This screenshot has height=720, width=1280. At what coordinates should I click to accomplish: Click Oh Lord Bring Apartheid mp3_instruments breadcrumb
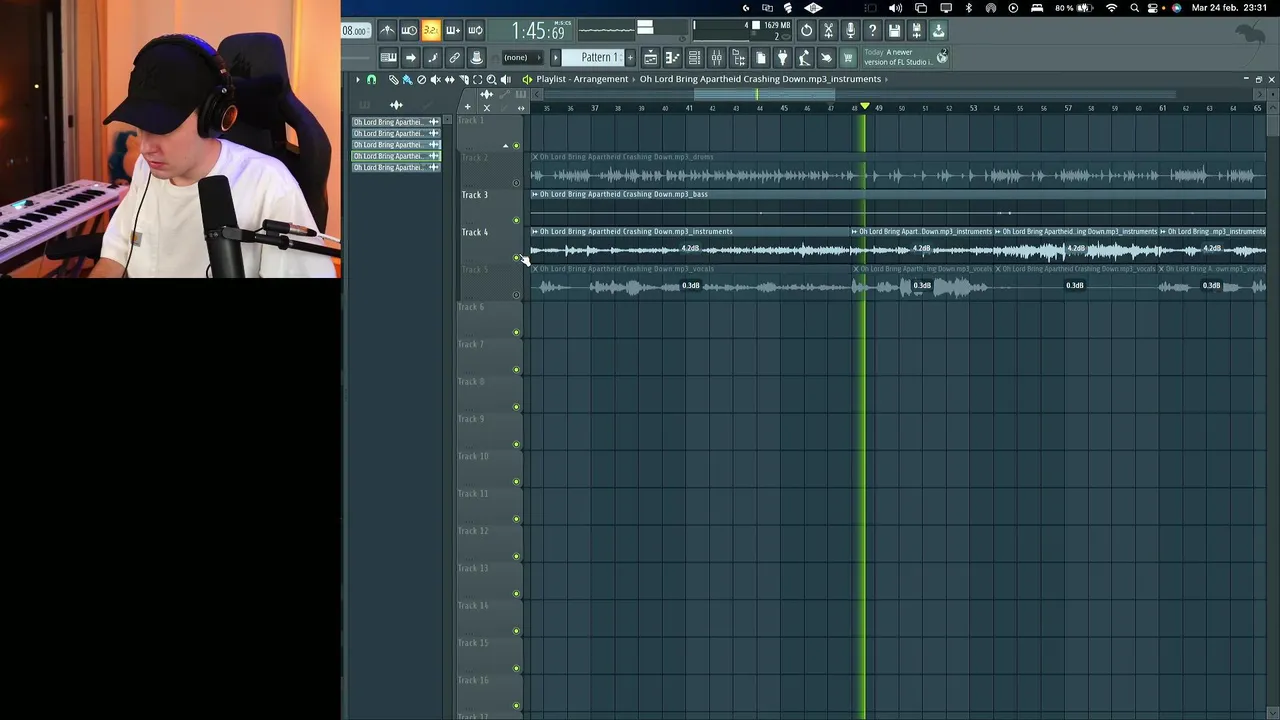pyautogui.click(x=760, y=79)
